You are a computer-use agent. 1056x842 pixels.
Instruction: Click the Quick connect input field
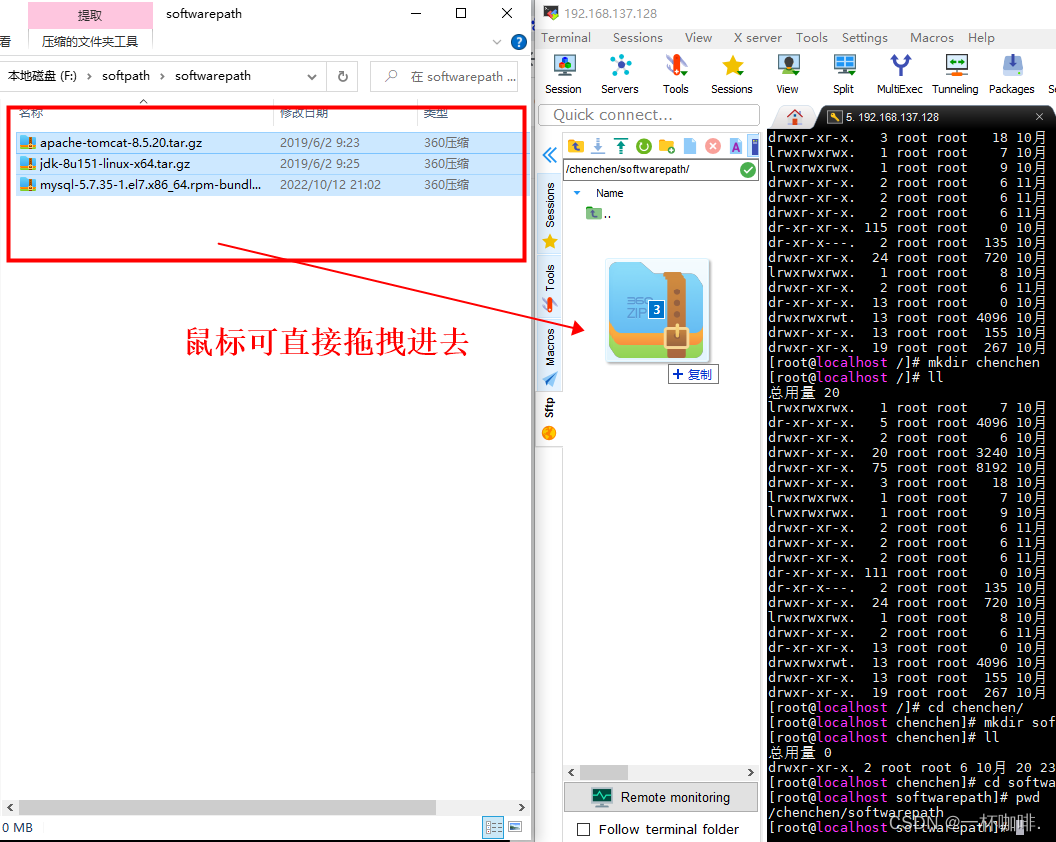[x=648, y=115]
